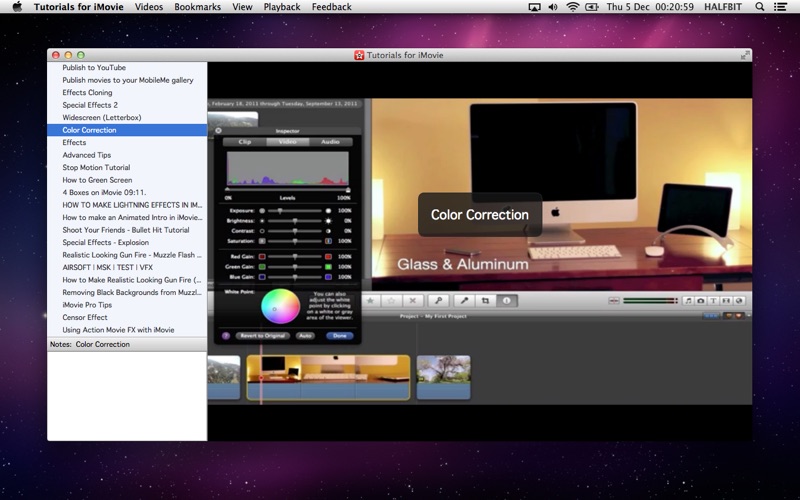Click the White Point color wheel
Viewport: 800px width, 500px height.
280,307
